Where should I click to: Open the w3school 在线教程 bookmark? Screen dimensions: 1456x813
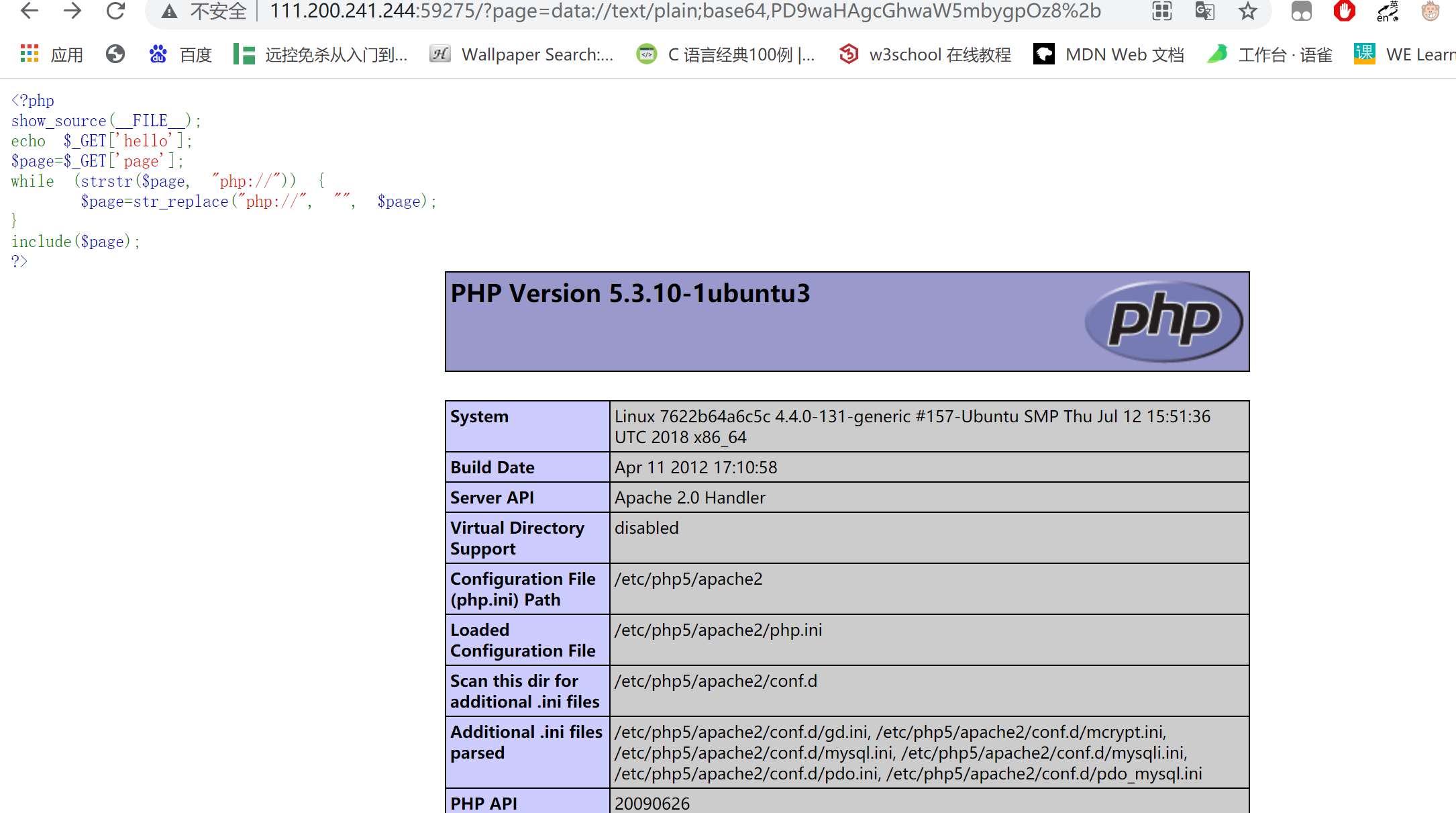(925, 54)
